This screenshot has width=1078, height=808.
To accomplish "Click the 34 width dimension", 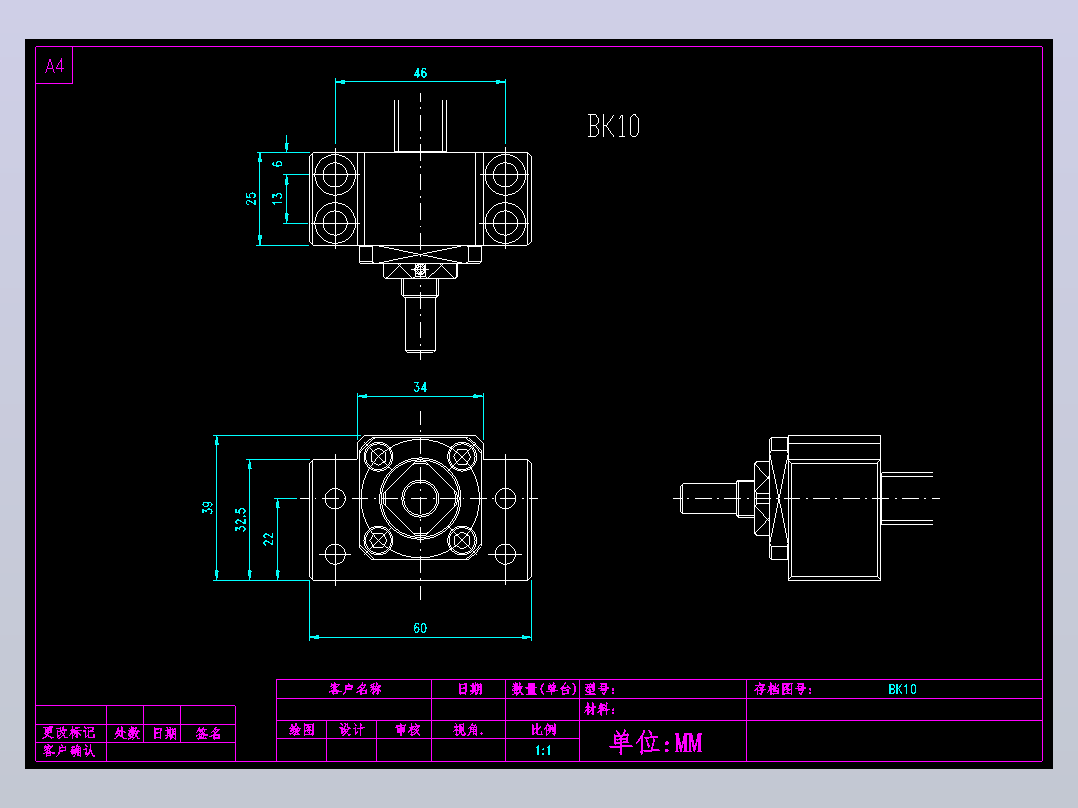I will (x=420, y=387).
